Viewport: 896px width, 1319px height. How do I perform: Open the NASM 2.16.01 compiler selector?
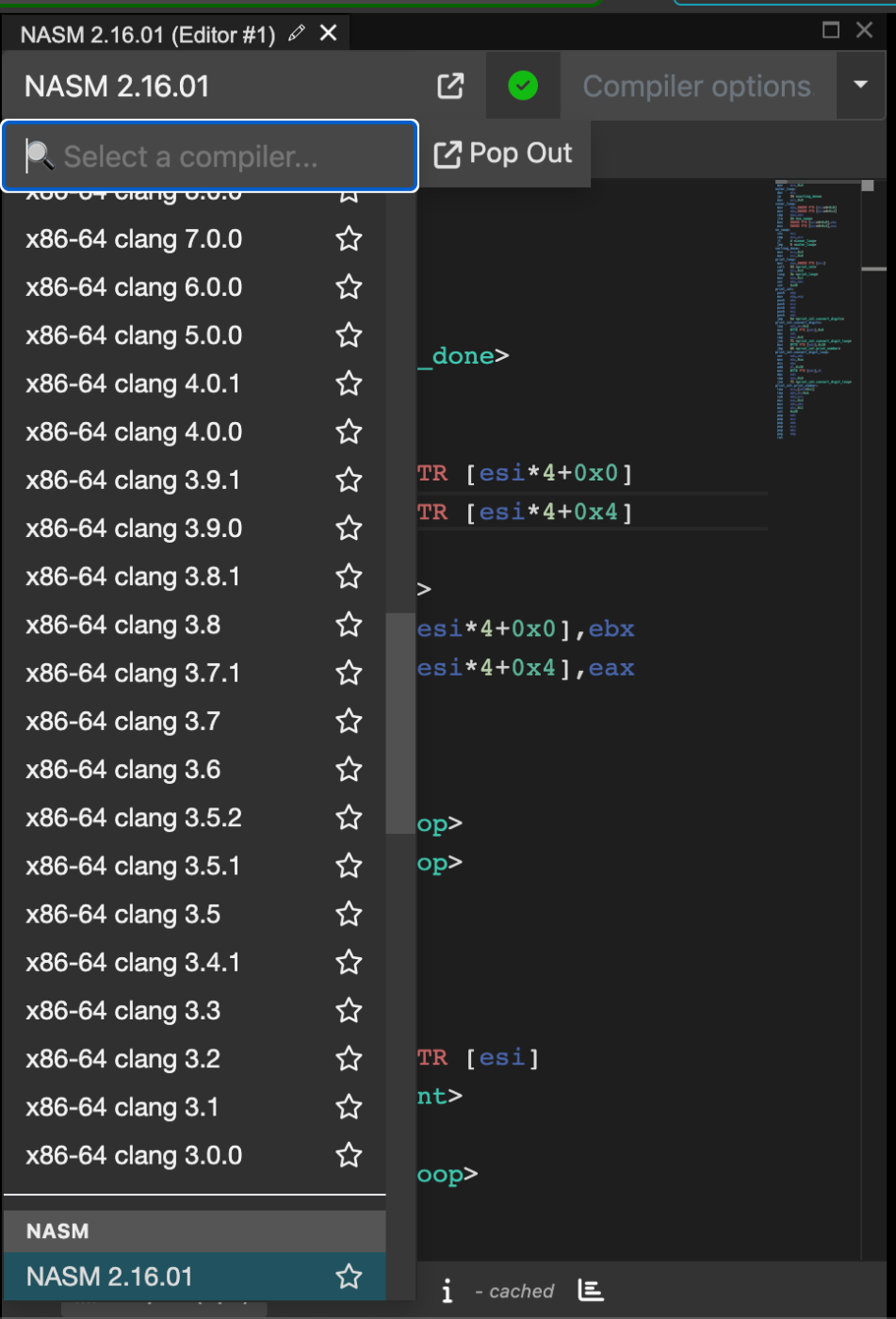click(x=216, y=86)
